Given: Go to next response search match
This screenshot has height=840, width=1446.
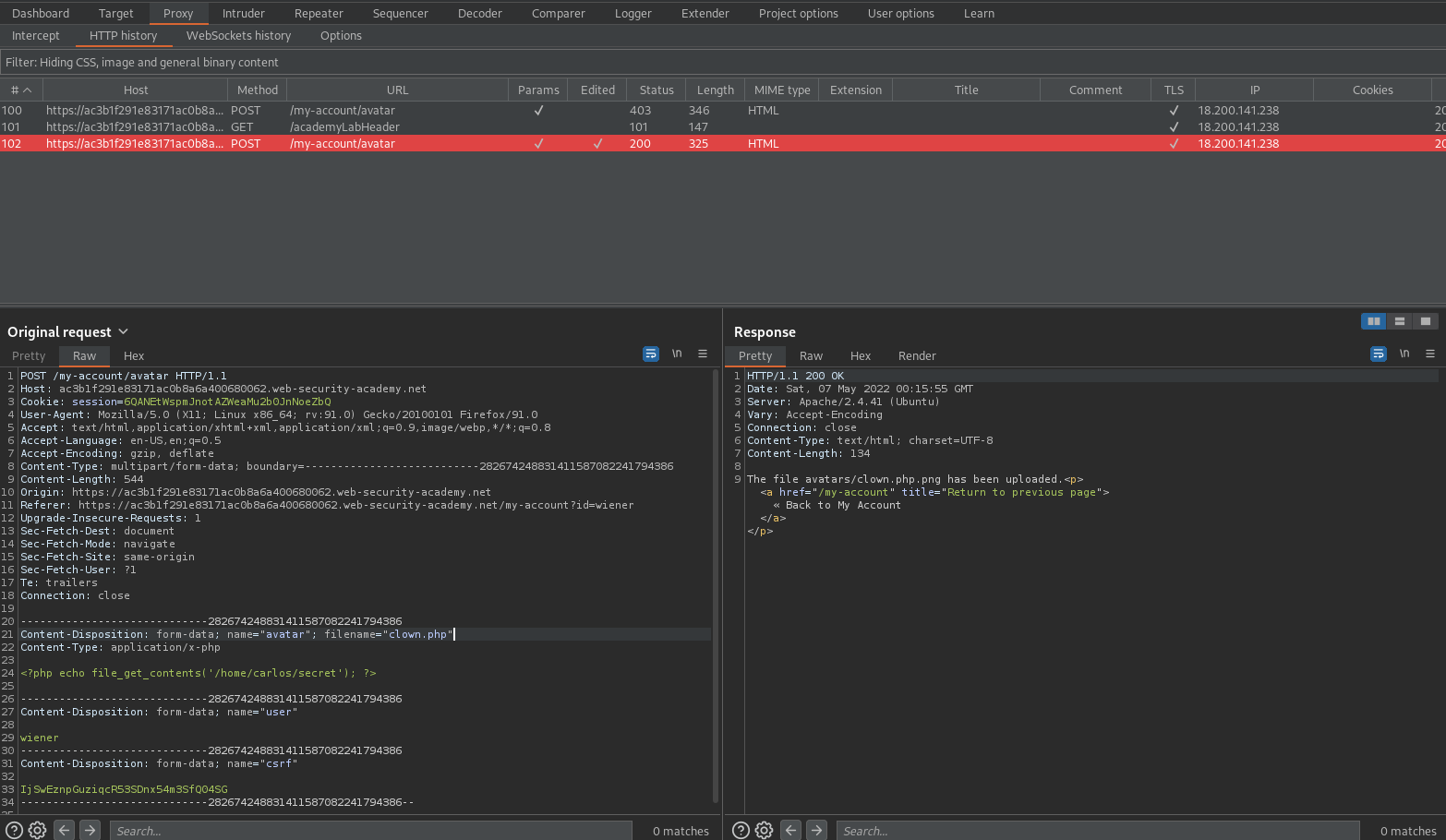Looking at the screenshot, I should pyautogui.click(x=816, y=830).
